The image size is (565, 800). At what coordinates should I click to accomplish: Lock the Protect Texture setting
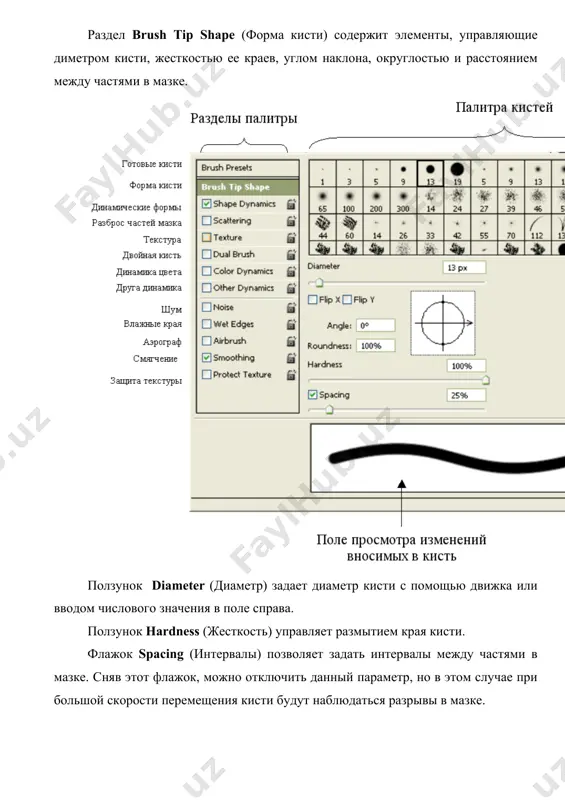(291, 375)
